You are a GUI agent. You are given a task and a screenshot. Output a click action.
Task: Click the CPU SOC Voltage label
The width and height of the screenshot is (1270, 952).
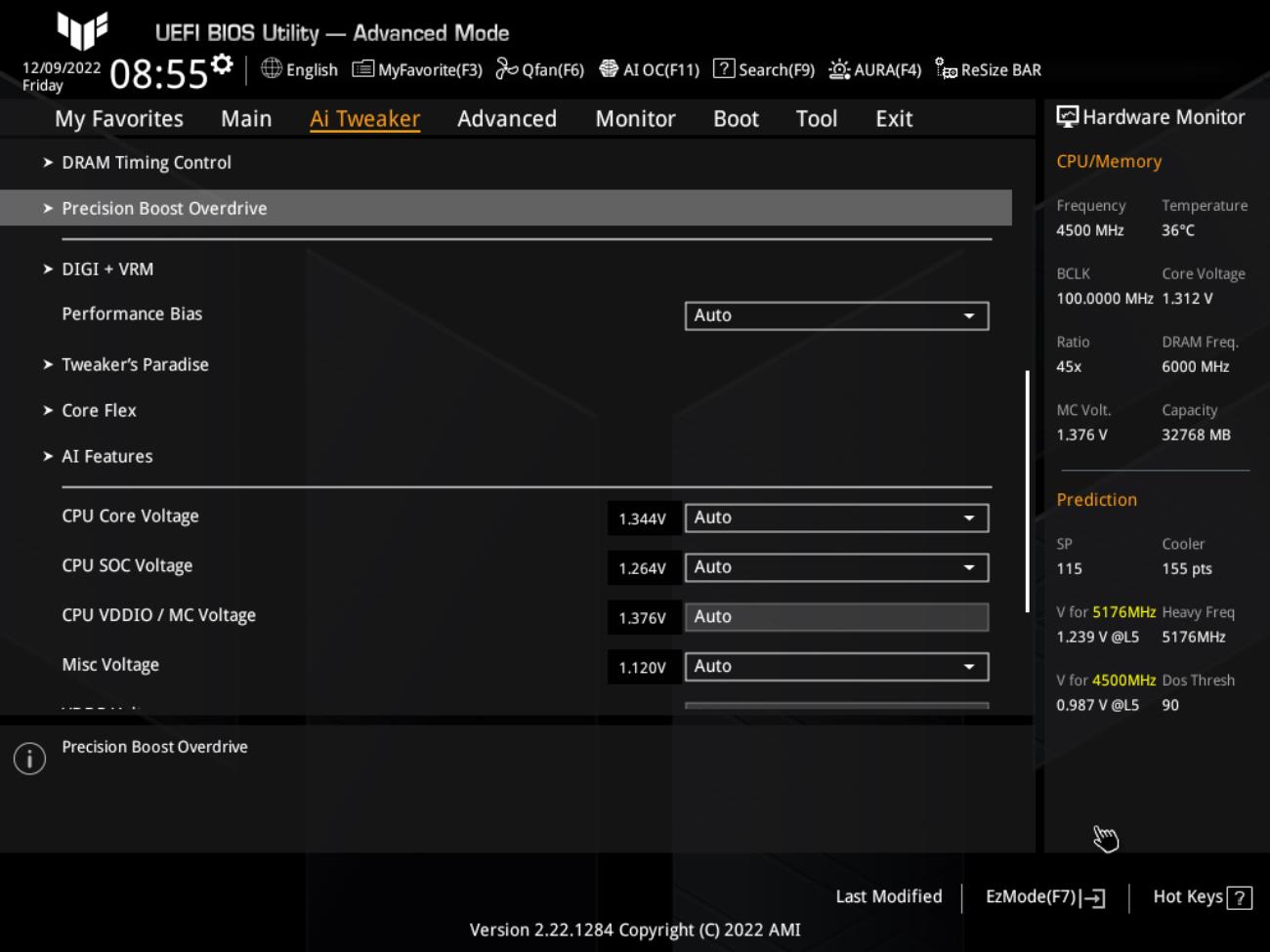[x=127, y=566]
